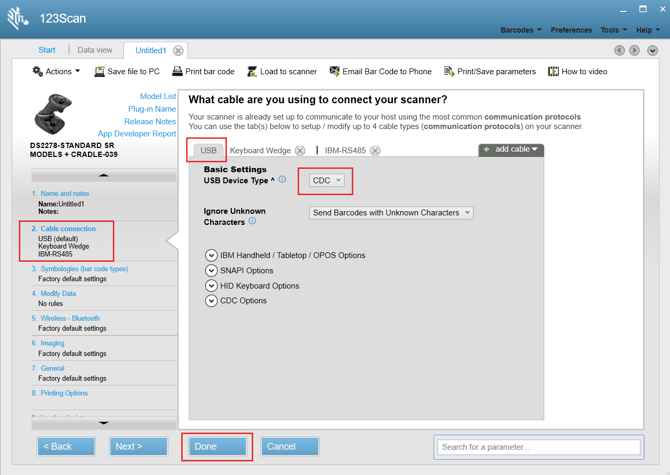This screenshot has width=670, height=475.
Task: Click Save file to PC icon
Action: coord(99,72)
